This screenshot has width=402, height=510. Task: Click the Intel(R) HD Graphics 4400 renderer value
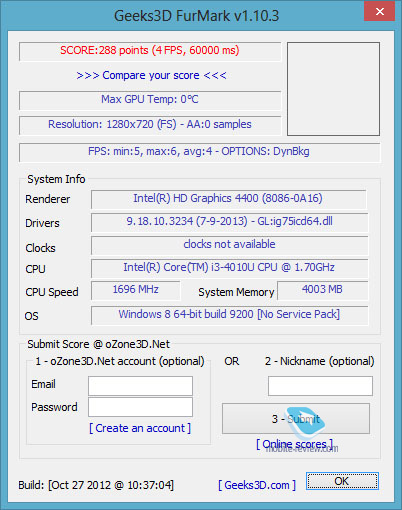click(x=228, y=199)
